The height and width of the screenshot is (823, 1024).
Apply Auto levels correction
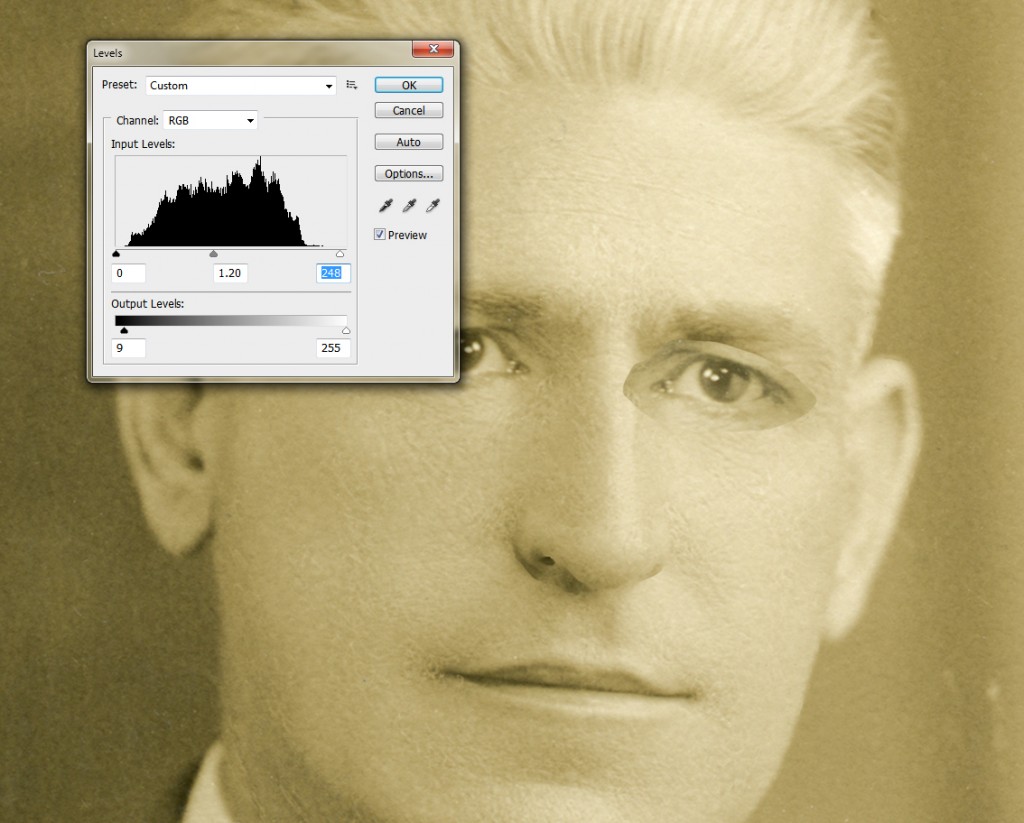(x=408, y=142)
